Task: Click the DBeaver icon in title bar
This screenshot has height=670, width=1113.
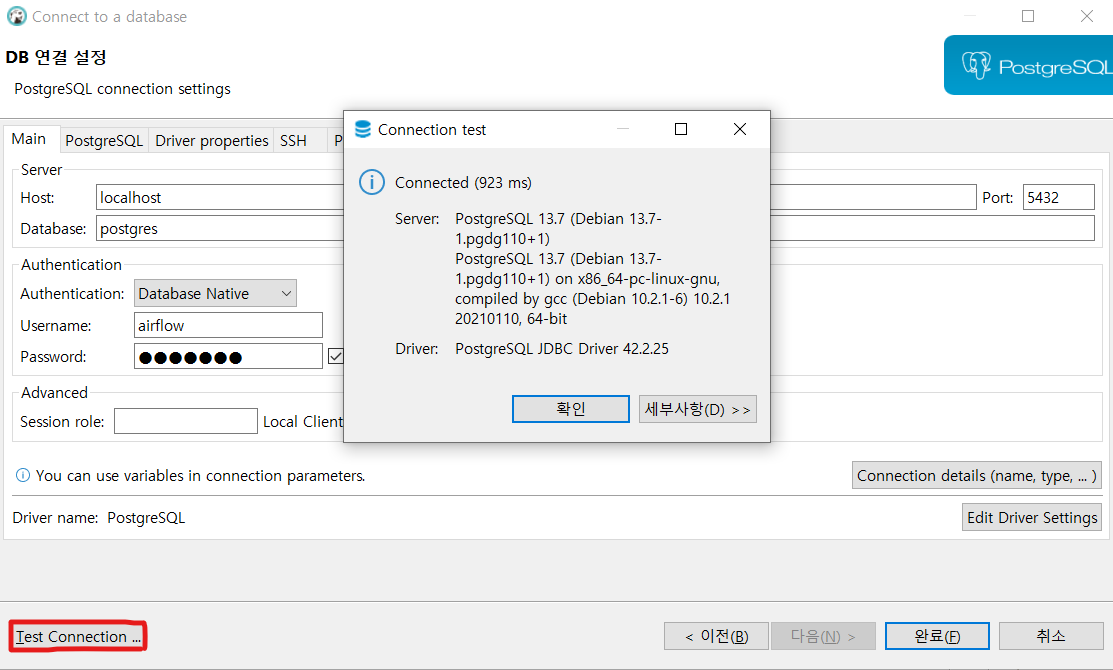Action: (x=16, y=16)
